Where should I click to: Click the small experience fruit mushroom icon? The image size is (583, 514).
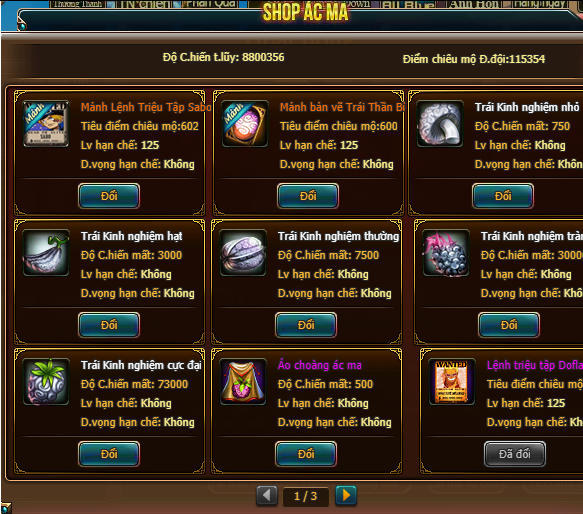[x=440, y=123]
